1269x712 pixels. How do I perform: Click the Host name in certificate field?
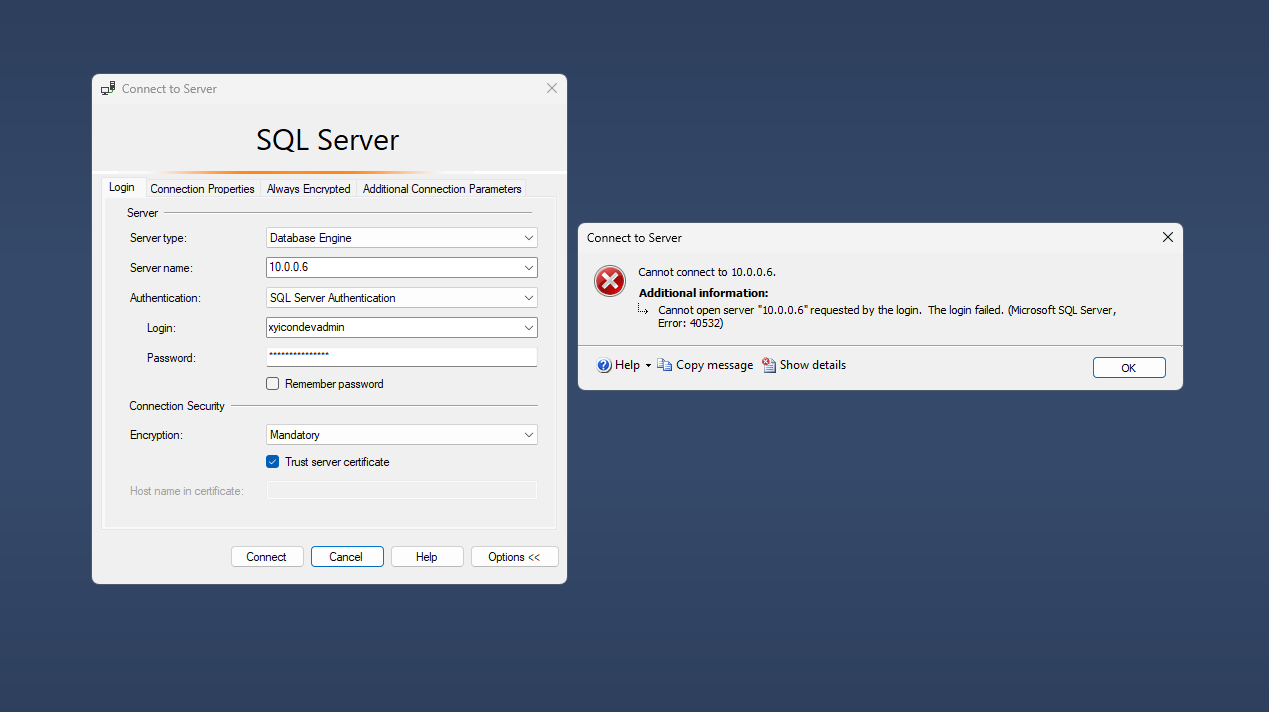pos(401,490)
